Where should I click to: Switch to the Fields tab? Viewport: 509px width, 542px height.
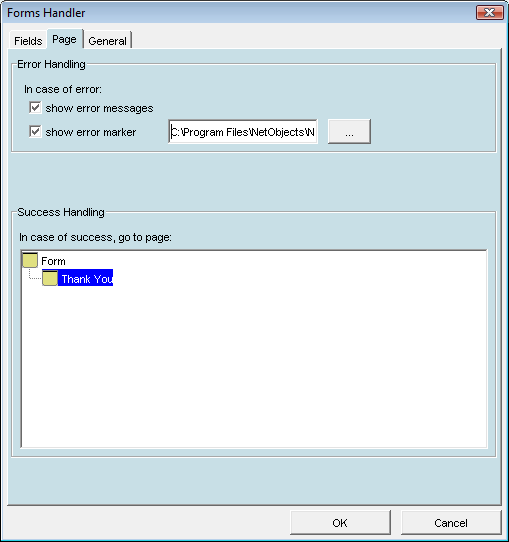pos(28,41)
